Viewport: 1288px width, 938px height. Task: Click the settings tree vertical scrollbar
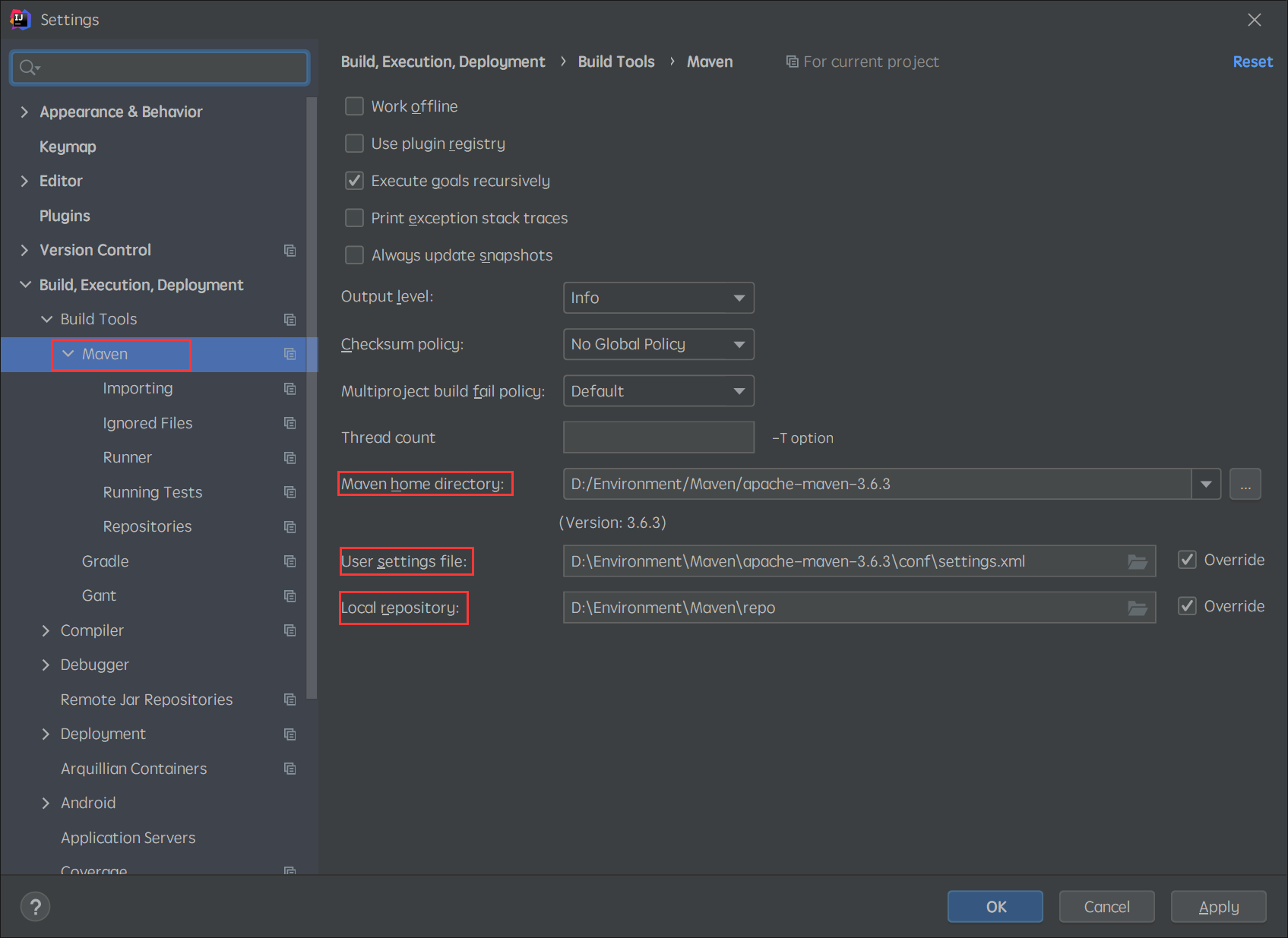(311, 398)
